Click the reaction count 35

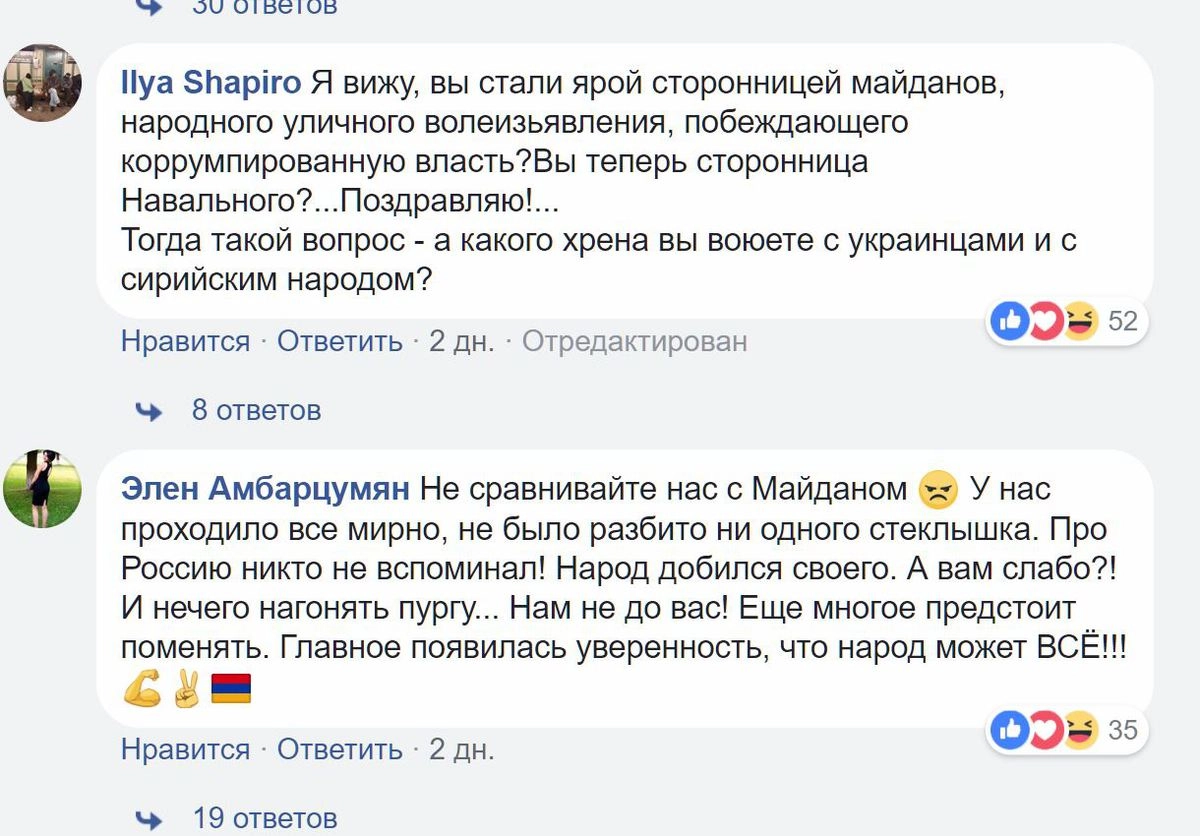(x=1123, y=730)
